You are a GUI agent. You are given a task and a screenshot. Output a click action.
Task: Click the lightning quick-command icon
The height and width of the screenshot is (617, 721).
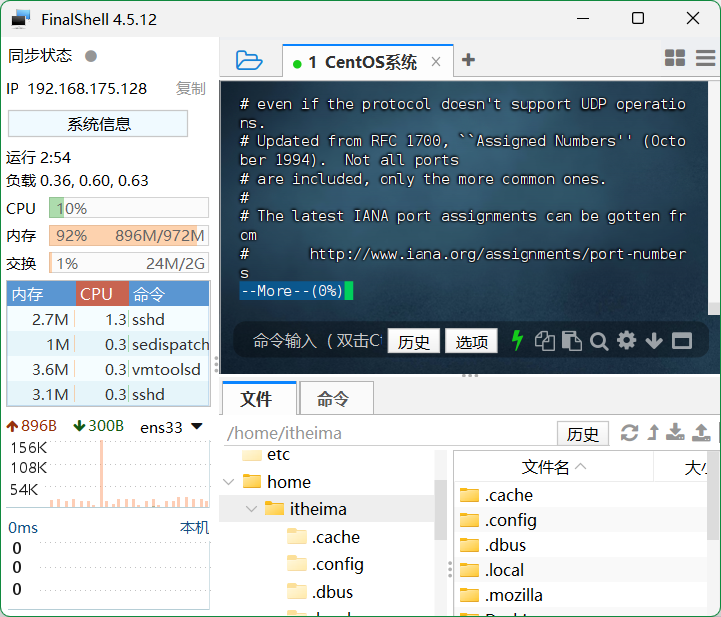[x=517, y=341]
